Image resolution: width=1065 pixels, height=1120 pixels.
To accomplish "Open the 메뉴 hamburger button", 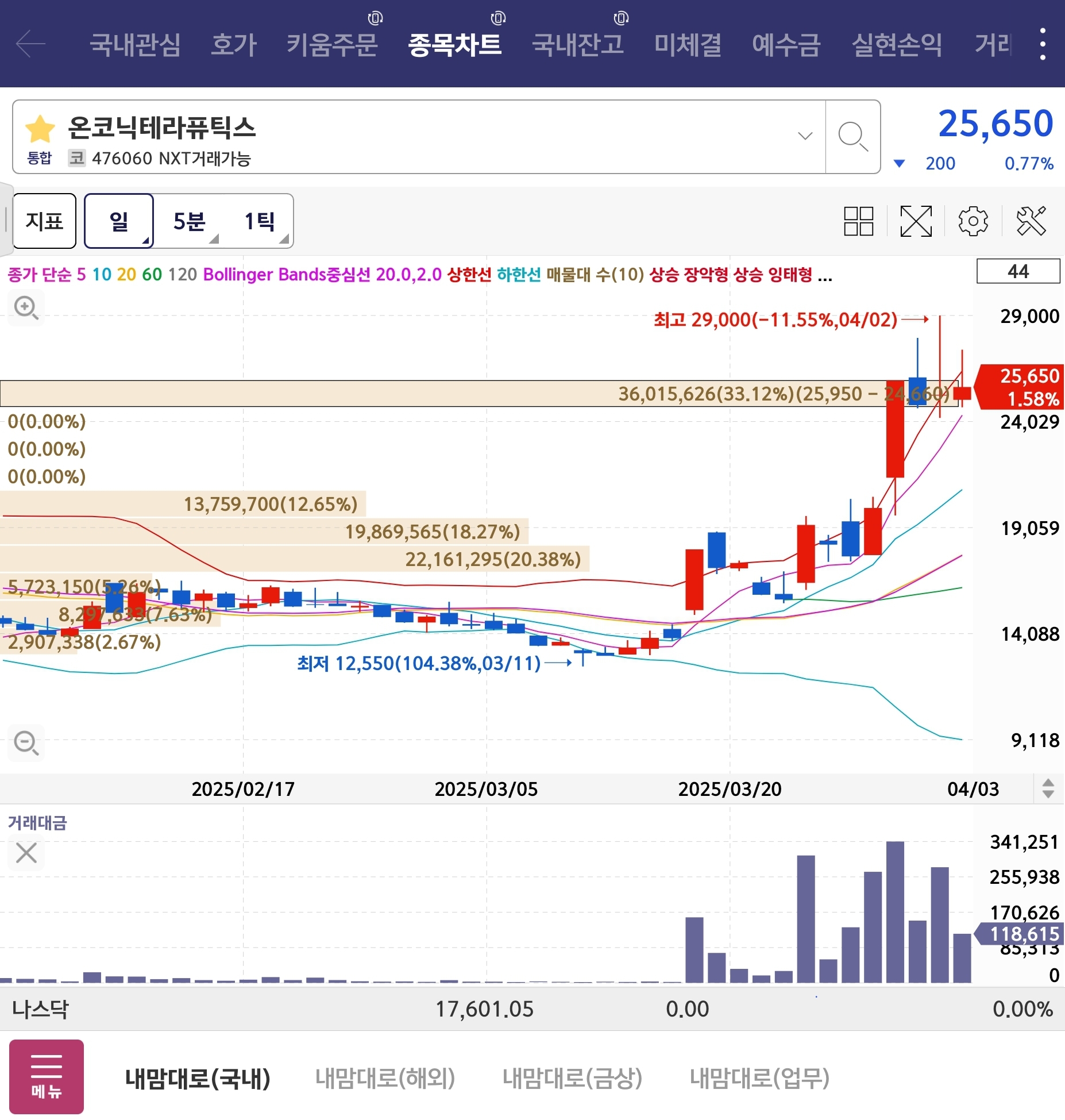I will coord(47,1076).
